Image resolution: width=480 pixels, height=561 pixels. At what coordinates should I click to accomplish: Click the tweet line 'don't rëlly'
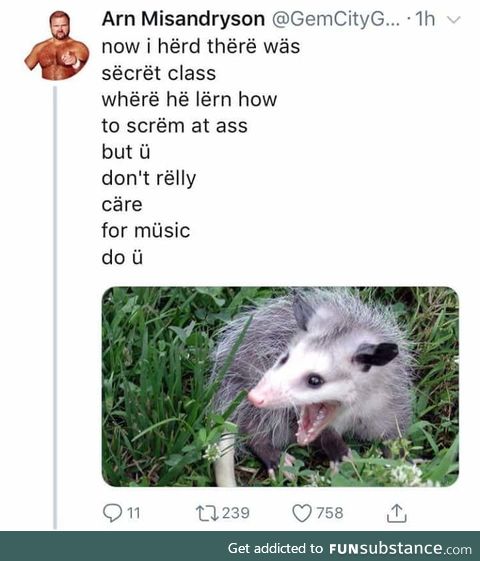point(149,179)
